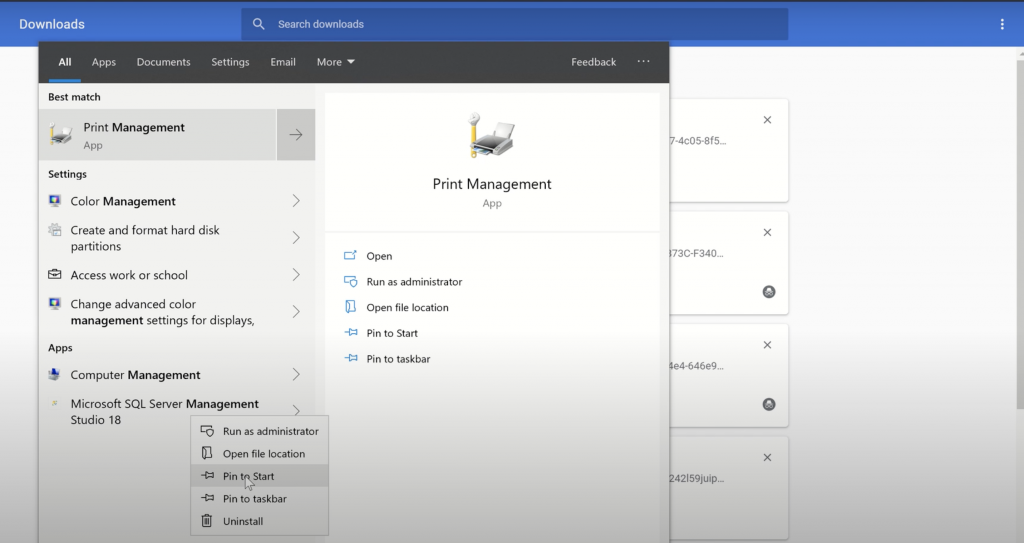The height and width of the screenshot is (543, 1024).
Task: Switch to the All search tab
Action: coord(65,62)
